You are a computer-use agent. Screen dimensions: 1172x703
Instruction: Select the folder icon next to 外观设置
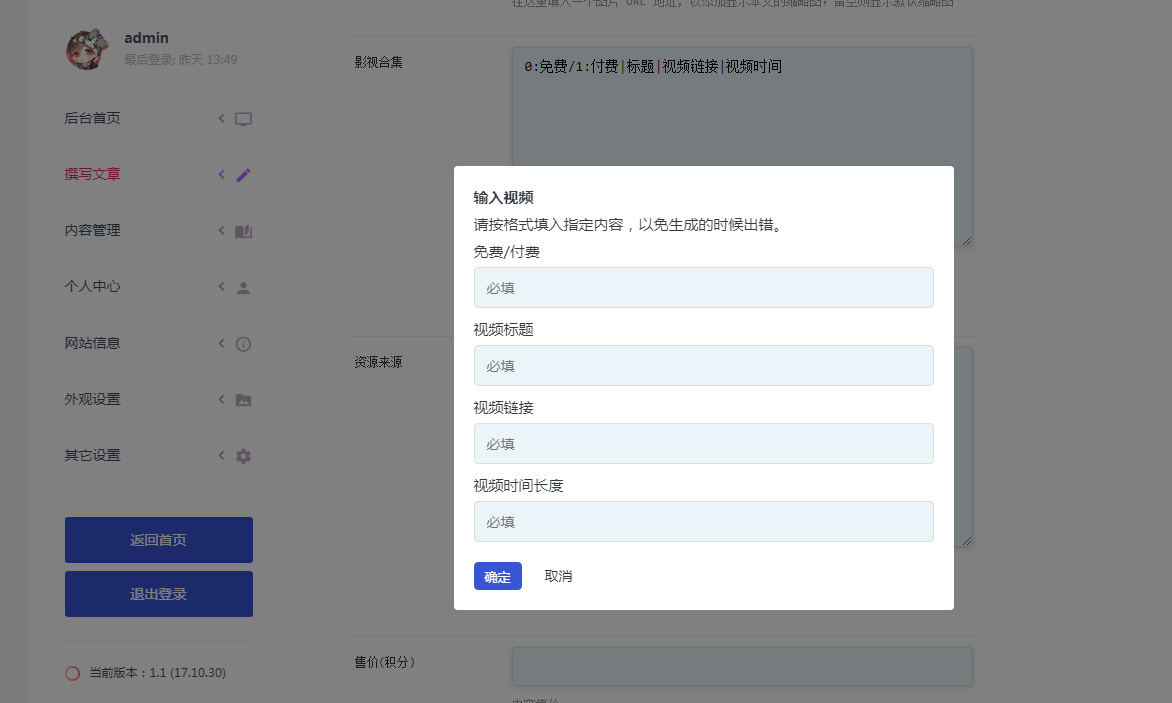coord(242,399)
